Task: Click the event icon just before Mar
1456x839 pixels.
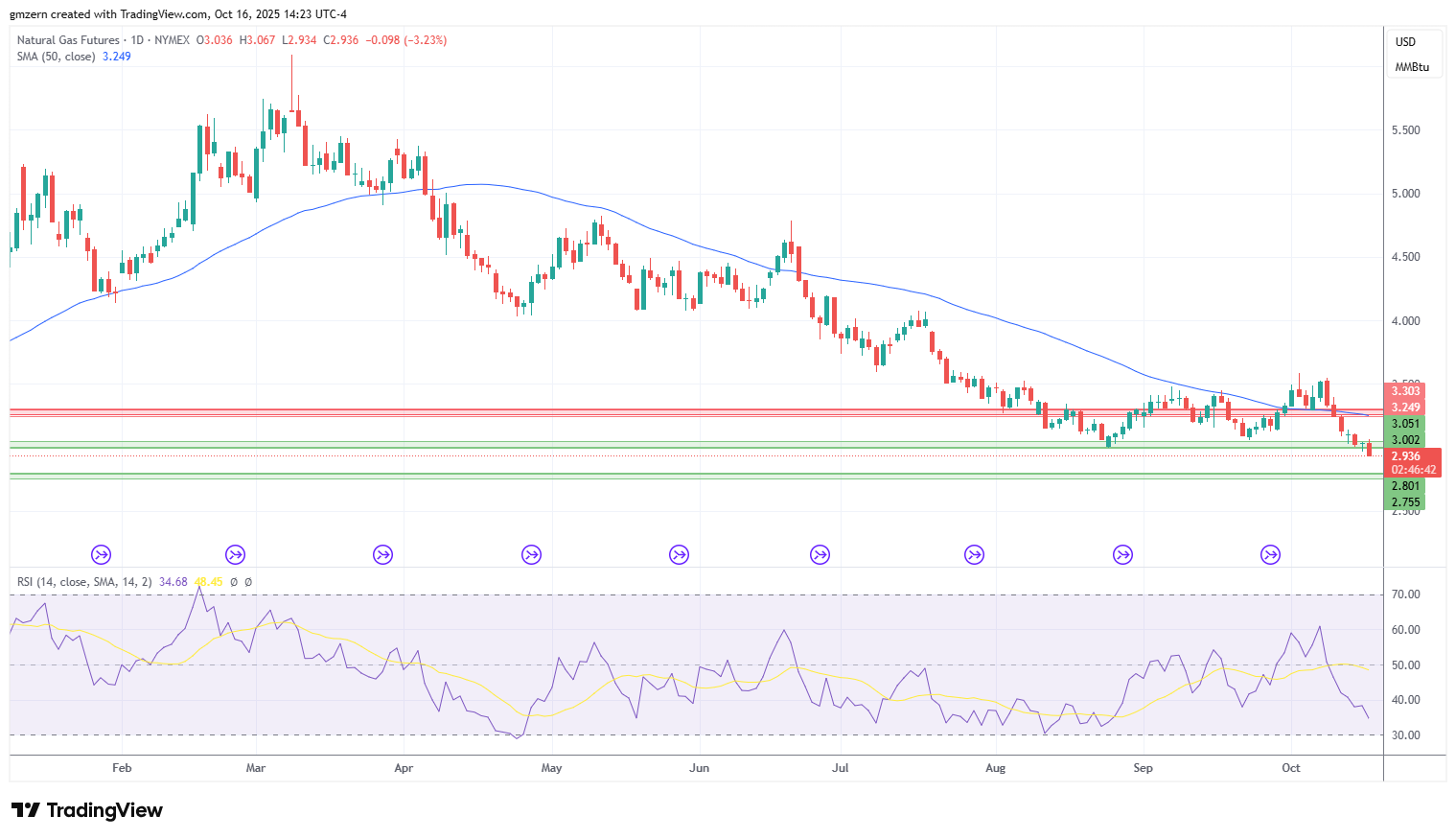Action: [235, 554]
